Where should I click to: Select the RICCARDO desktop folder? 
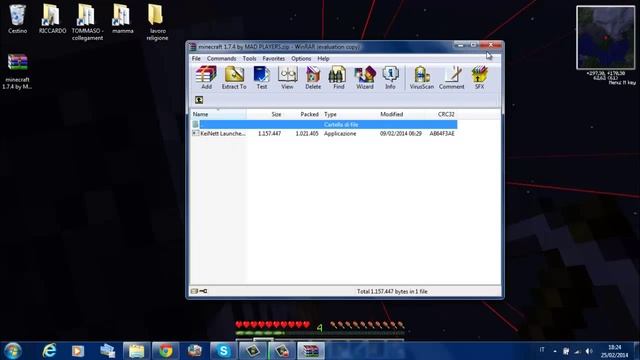[52, 19]
